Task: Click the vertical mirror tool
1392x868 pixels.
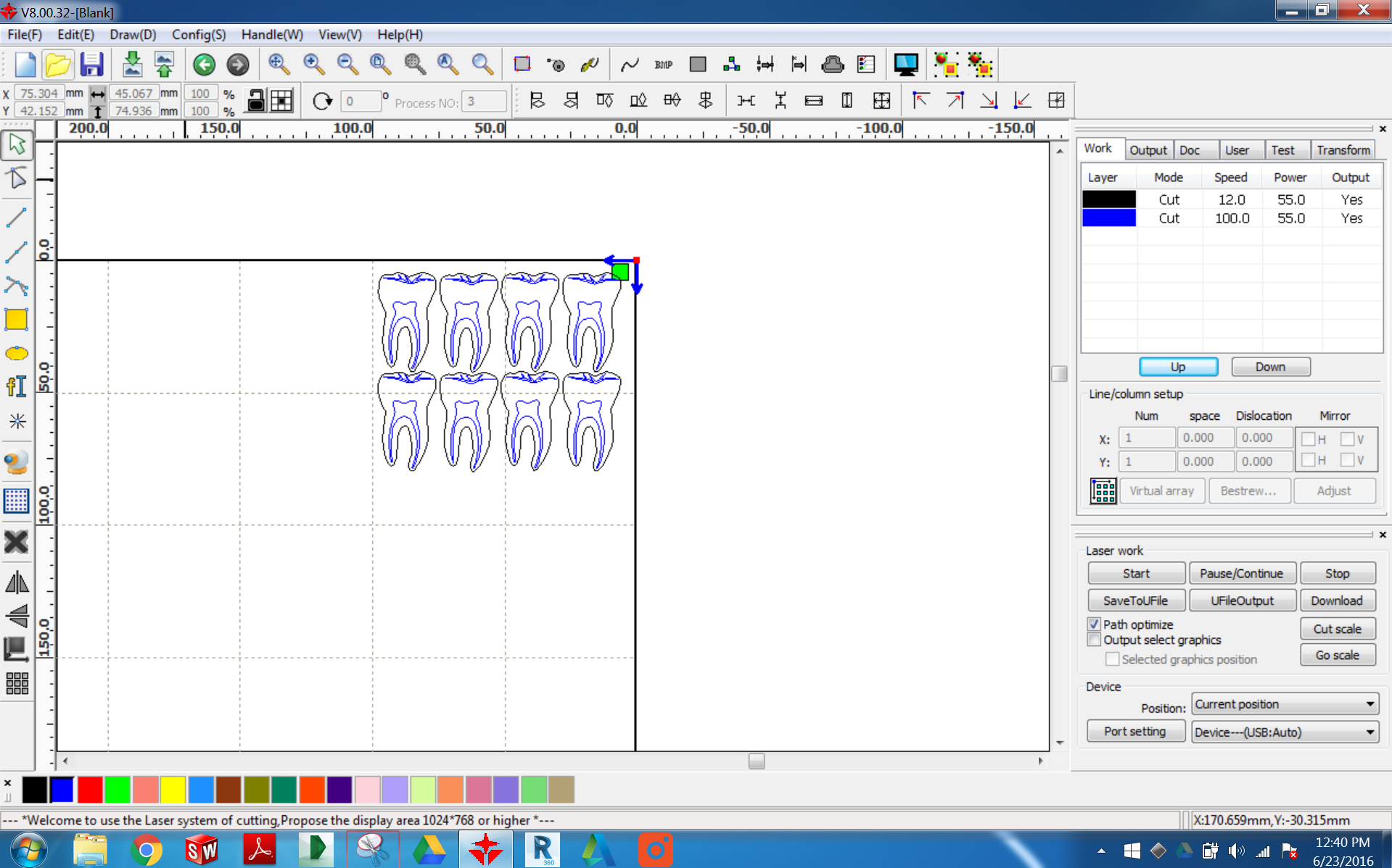Action: (17, 616)
